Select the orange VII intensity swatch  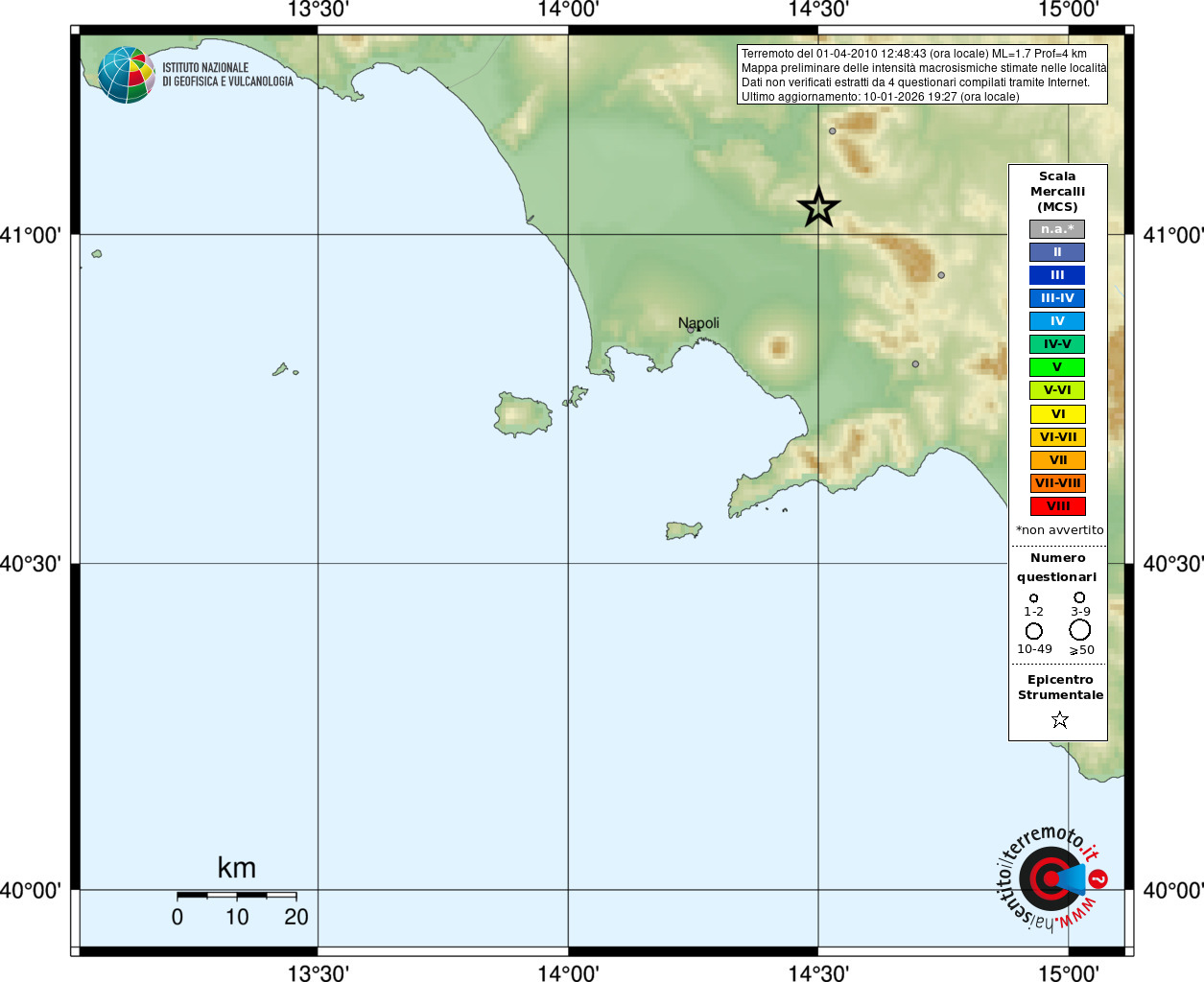1057,460
